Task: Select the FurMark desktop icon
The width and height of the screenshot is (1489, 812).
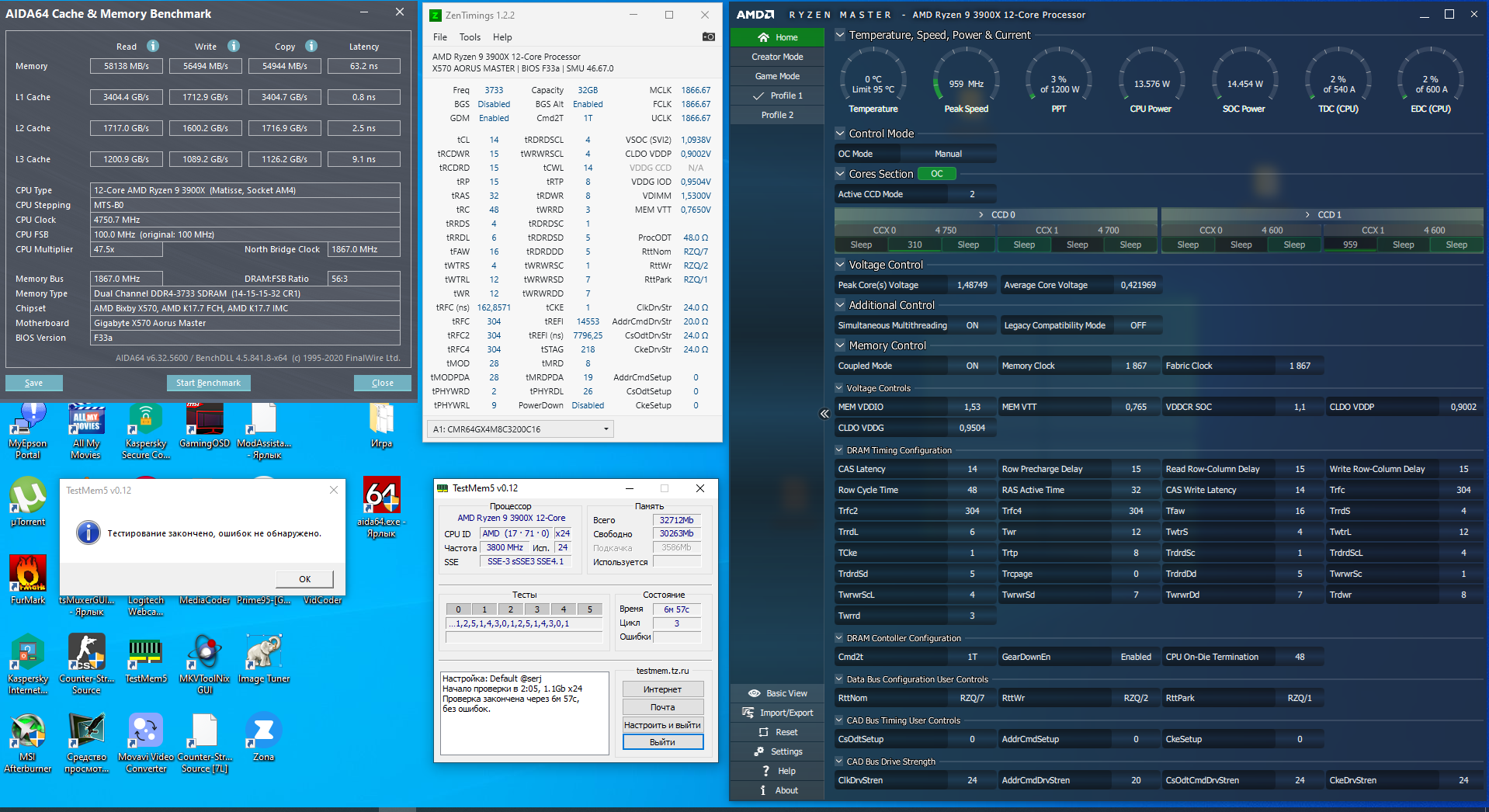Action: (x=28, y=580)
